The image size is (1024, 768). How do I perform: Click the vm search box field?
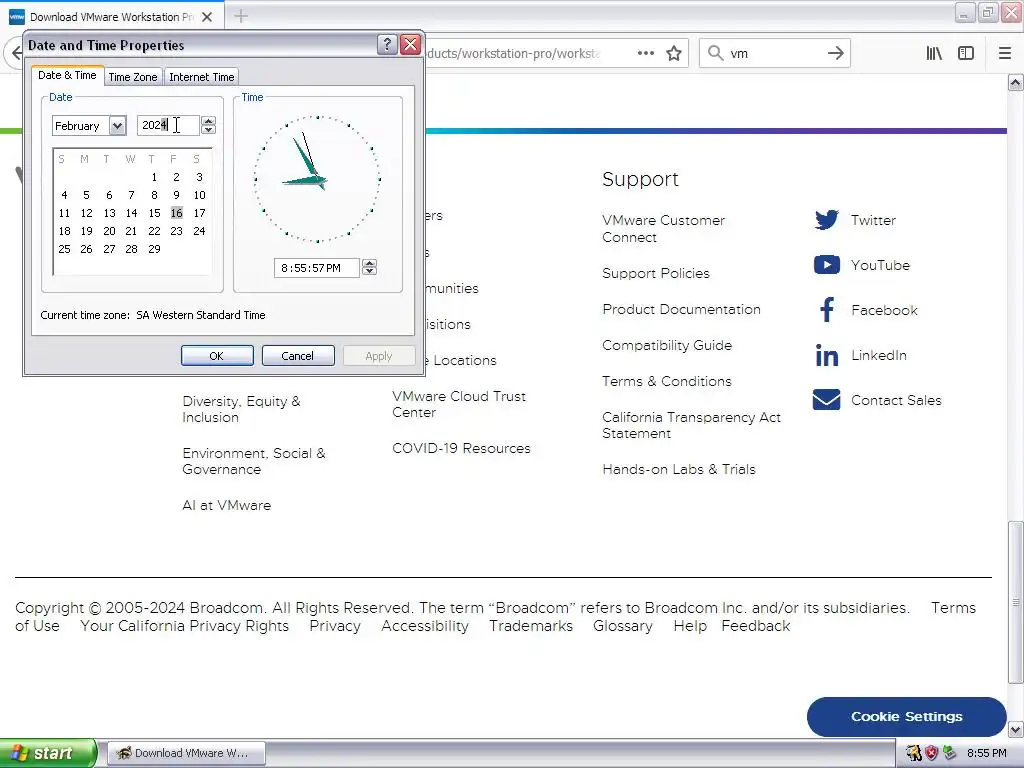774,54
